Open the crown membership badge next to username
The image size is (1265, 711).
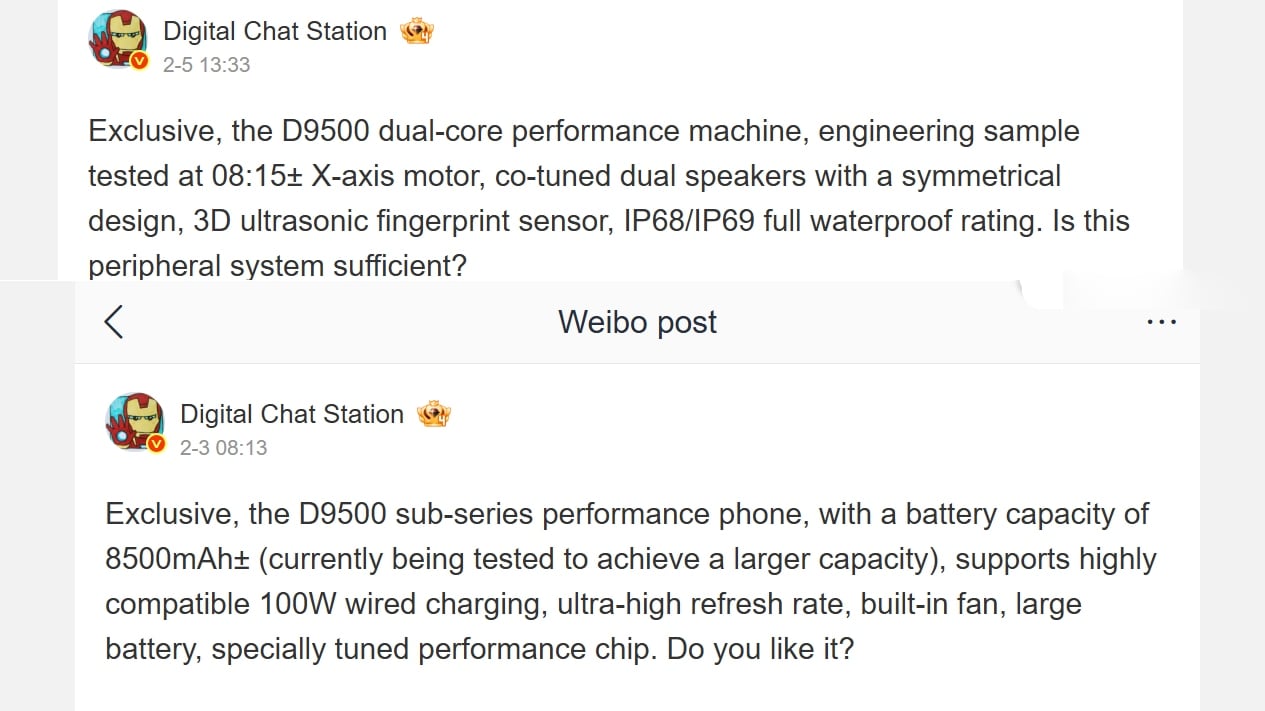click(x=417, y=30)
